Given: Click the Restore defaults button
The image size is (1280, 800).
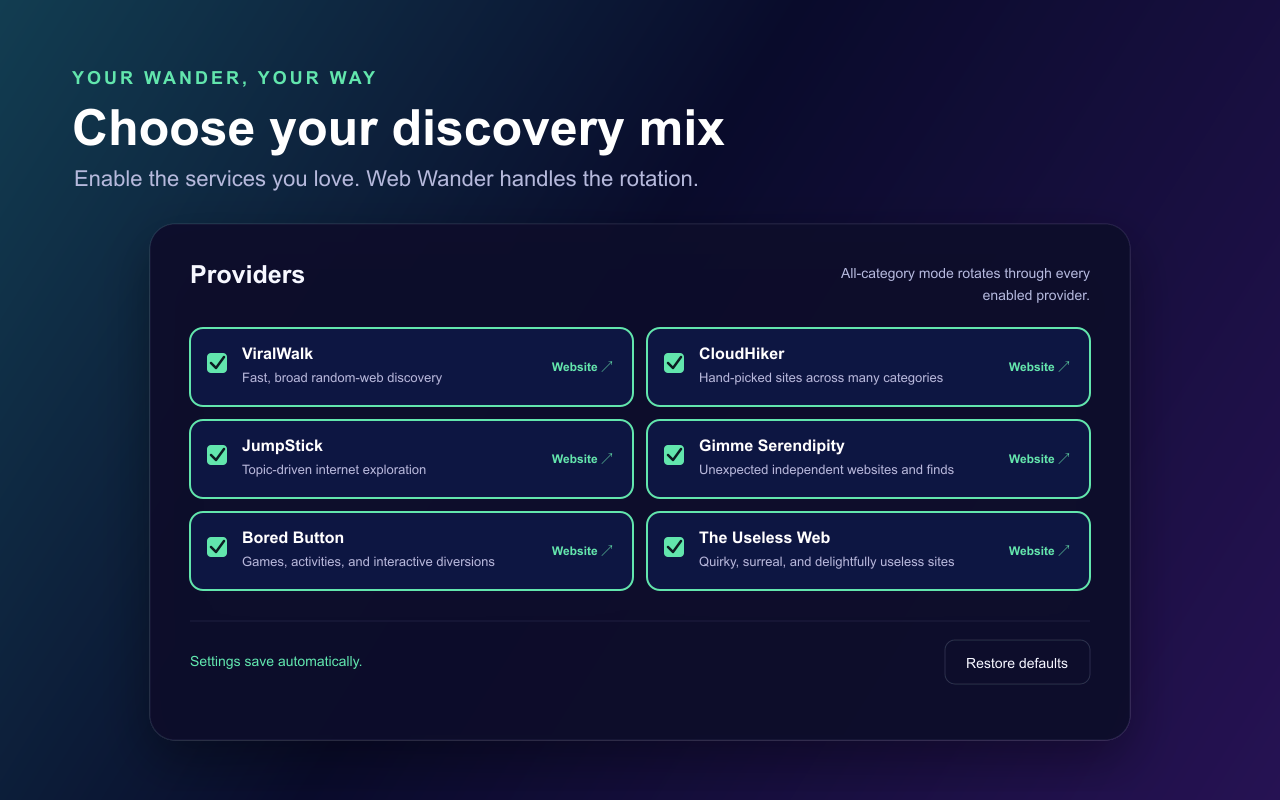Looking at the screenshot, I should 1017,663.
